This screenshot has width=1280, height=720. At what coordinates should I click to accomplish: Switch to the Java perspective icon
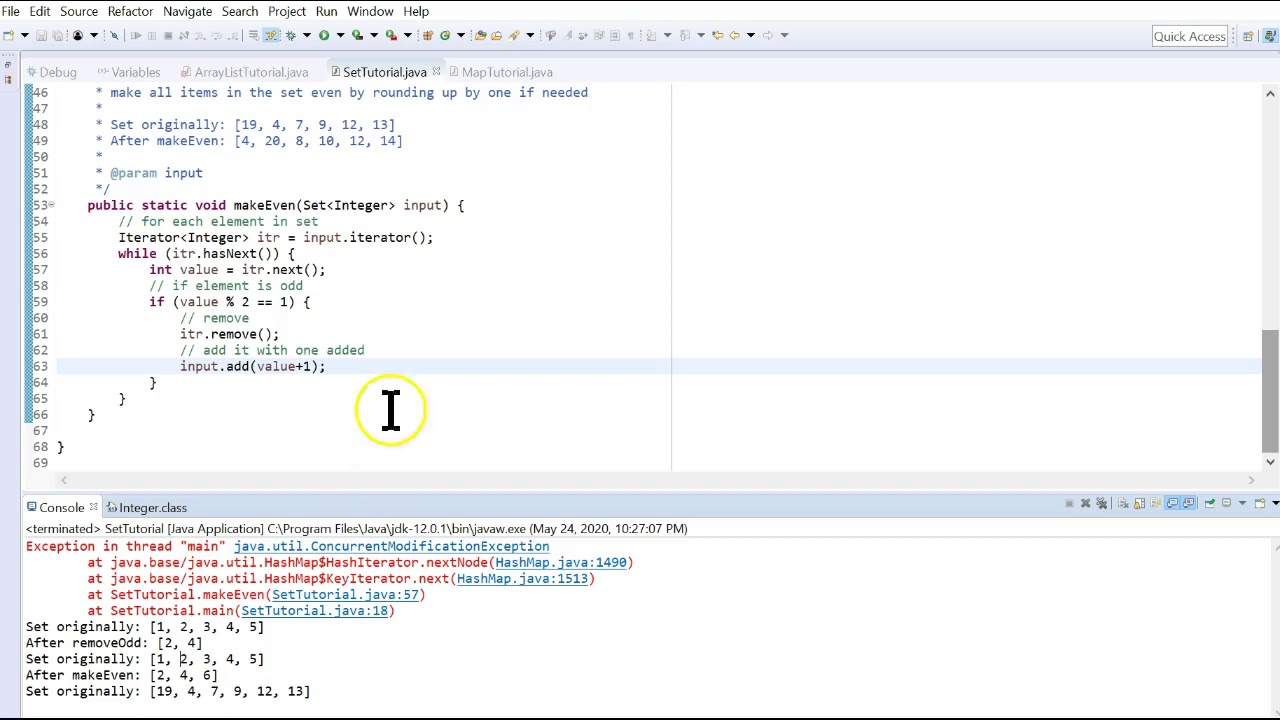click(x=1268, y=36)
